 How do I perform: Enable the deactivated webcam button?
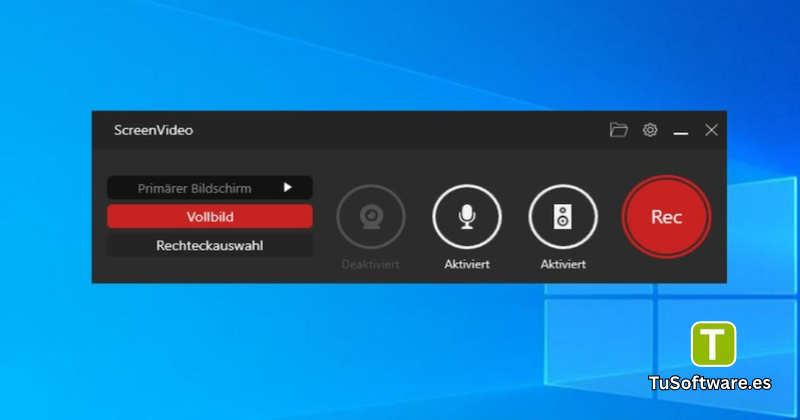click(371, 217)
